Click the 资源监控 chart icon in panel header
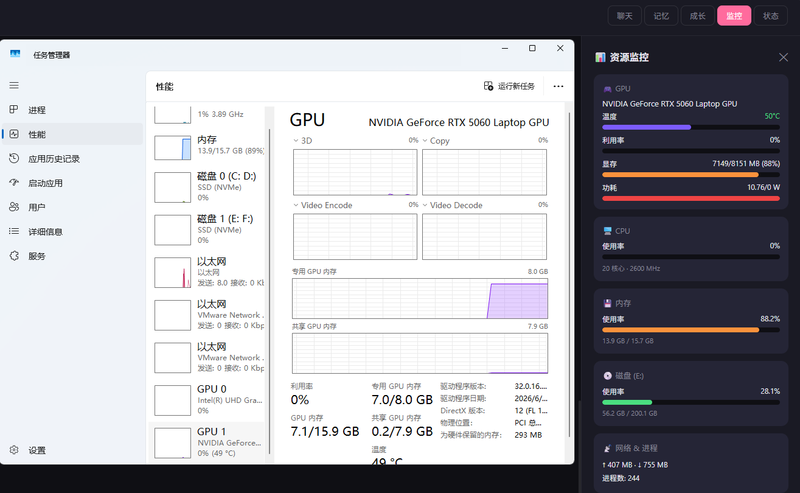The image size is (800, 493). click(601, 57)
